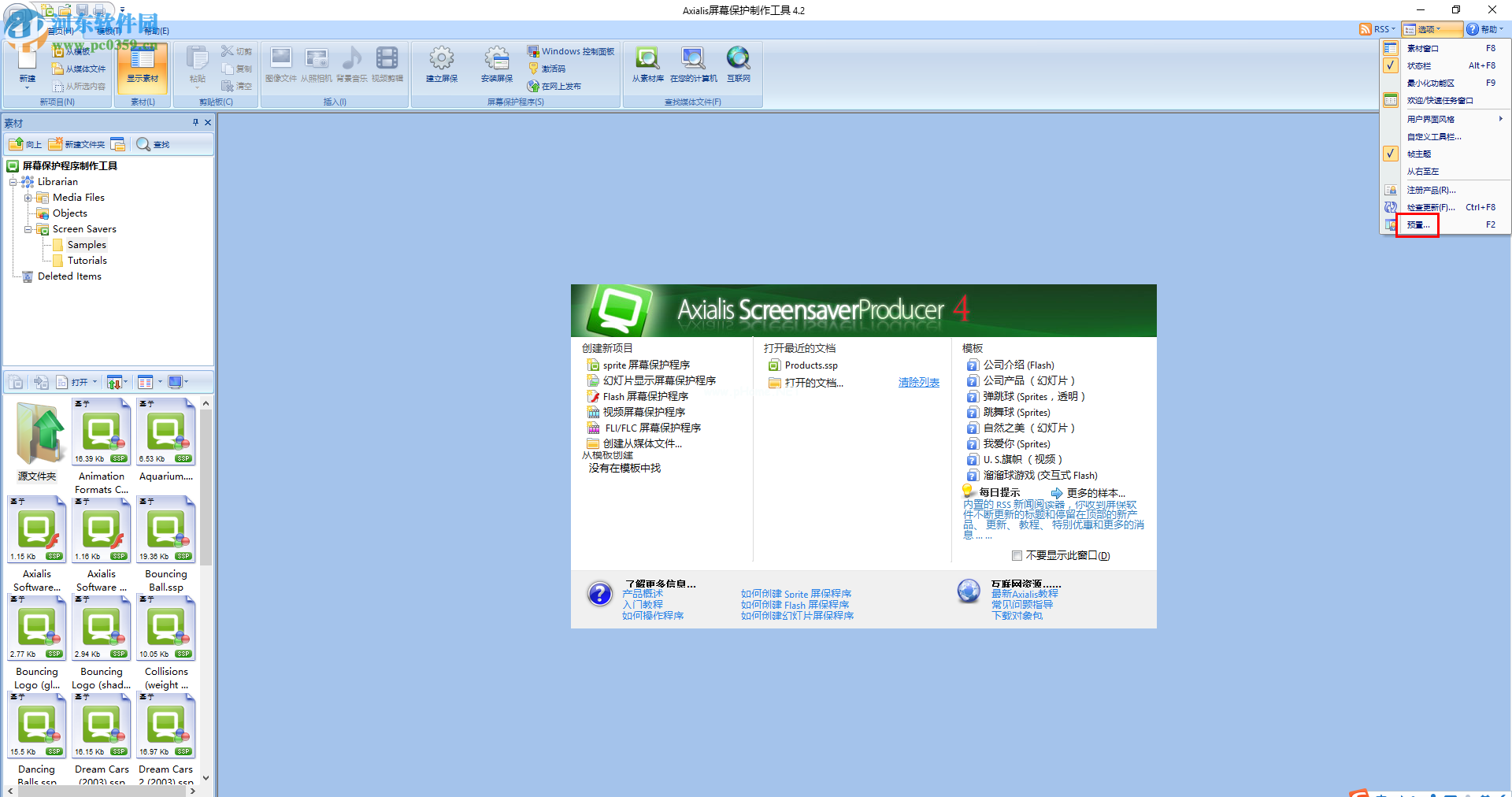The height and width of the screenshot is (797, 1512).
Task: Select 检查更新(F)... menu entry
Action: tap(1444, 207)
